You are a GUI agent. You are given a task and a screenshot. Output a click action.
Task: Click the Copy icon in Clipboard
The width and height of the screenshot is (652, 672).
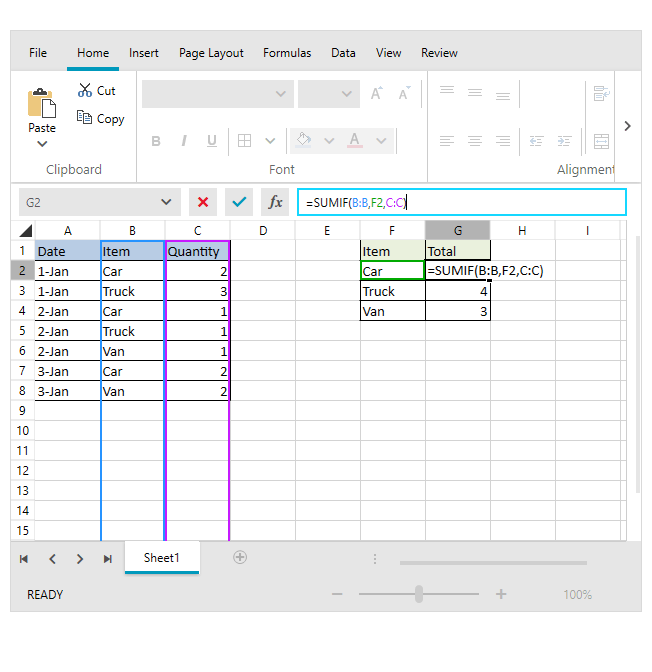click(85, 118)
